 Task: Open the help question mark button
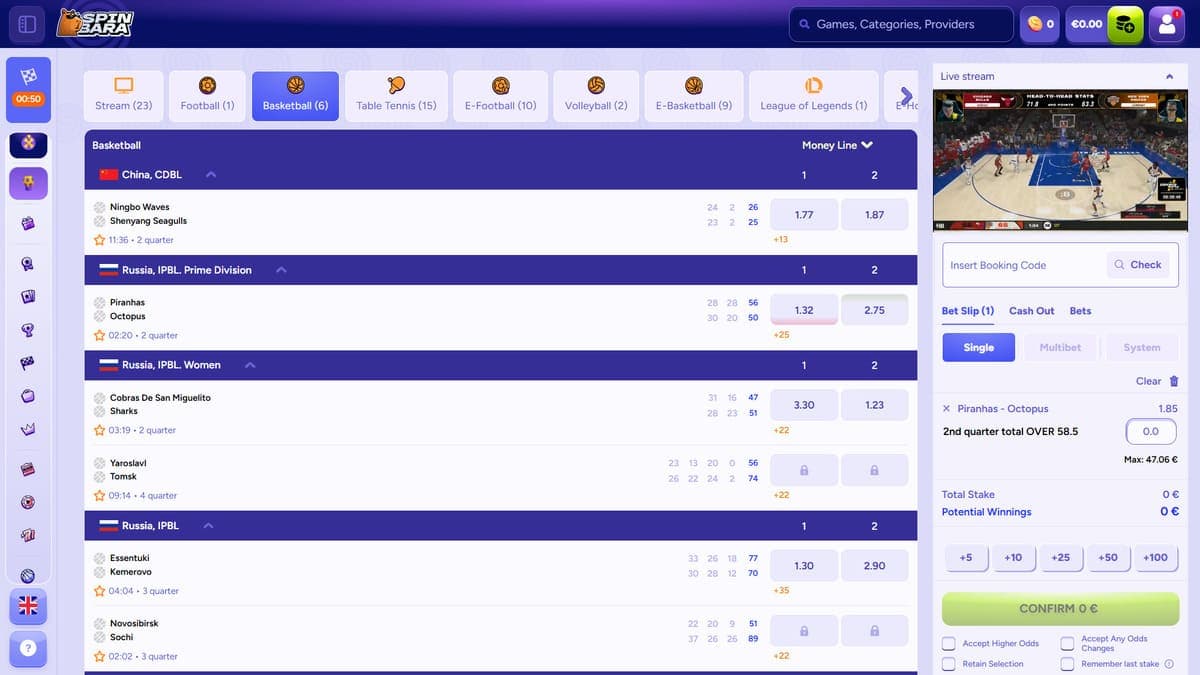[28, 648]
